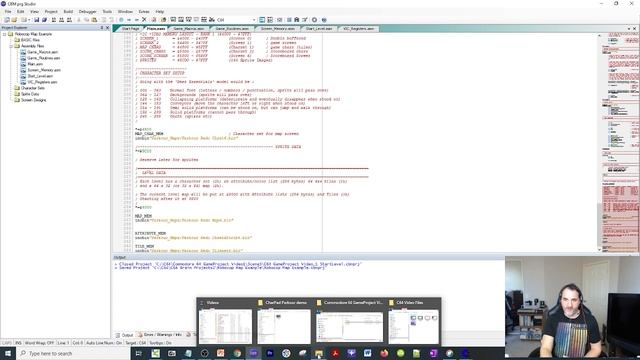Switch to the Start Page tab
This screenshot has height=360, width=640.
[x=130, y=29]
